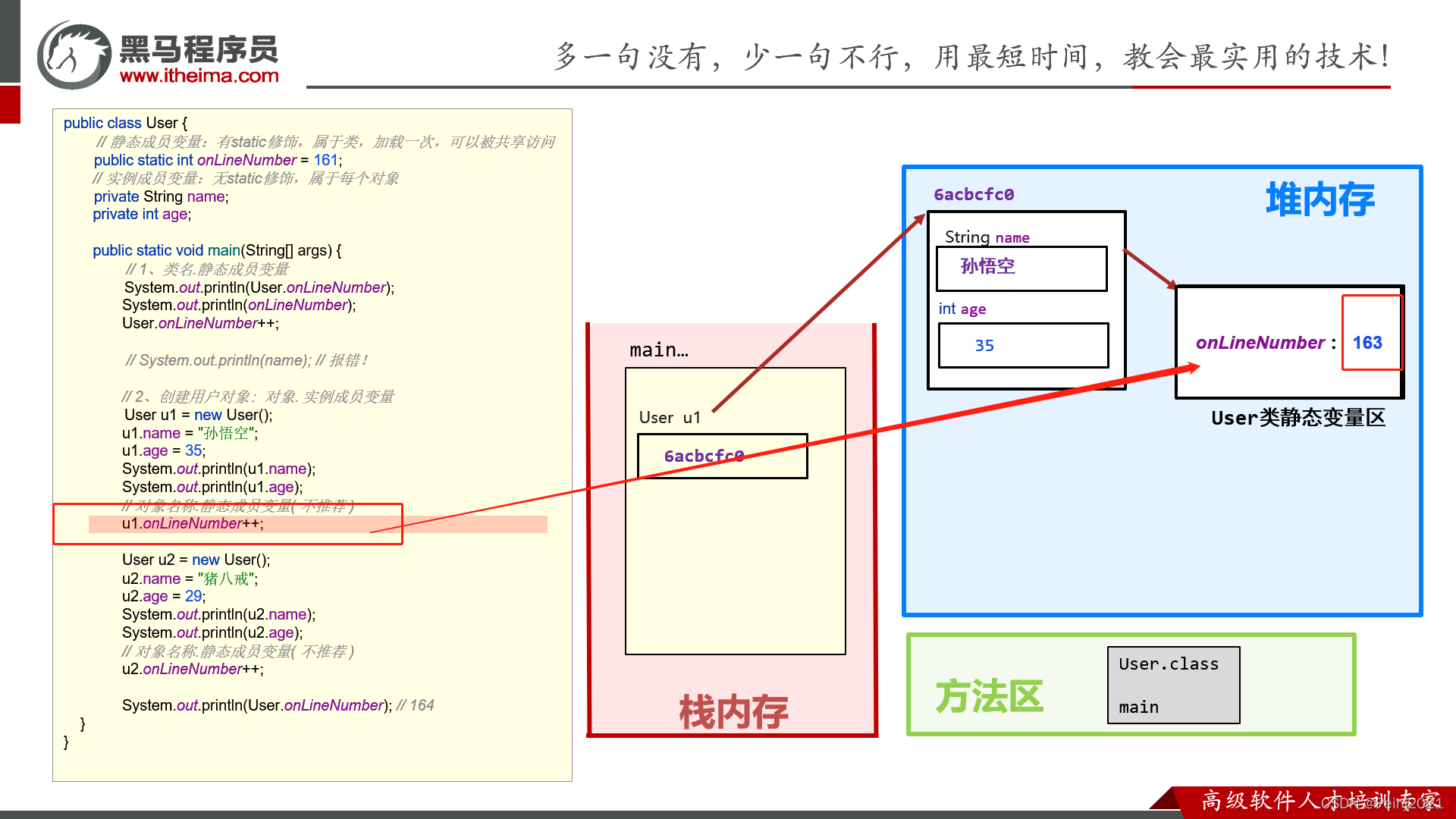Click the highlighted u1.onLineNumber++ code line
The image size is (1456, 819).
pyautogui.click(x=193, y=523)
